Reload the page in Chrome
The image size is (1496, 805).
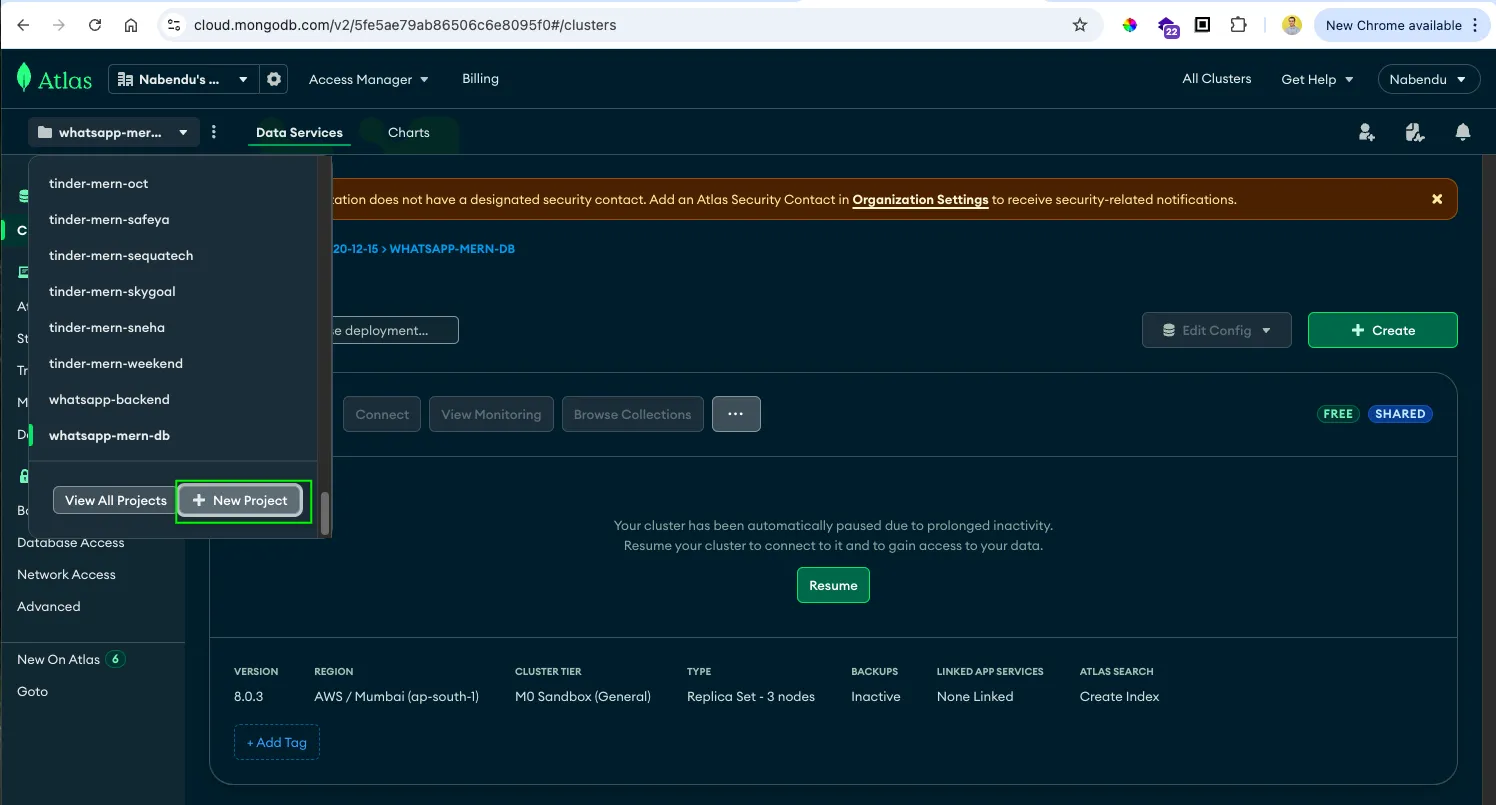95,25
